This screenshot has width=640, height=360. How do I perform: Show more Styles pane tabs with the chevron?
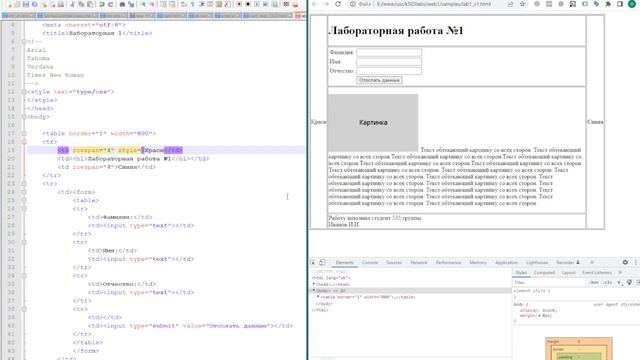pyautogui.click(x=620, y=272)
